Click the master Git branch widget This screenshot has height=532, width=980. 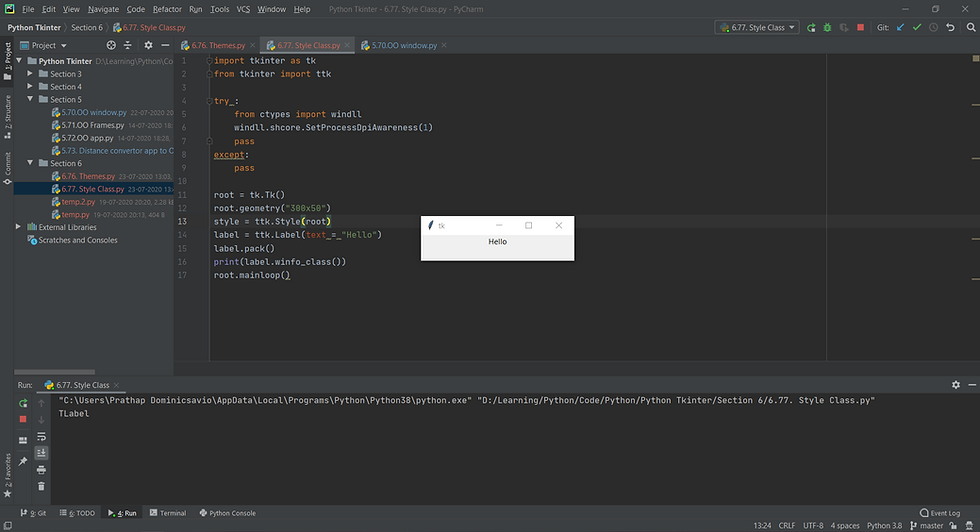tap(927, 525)
